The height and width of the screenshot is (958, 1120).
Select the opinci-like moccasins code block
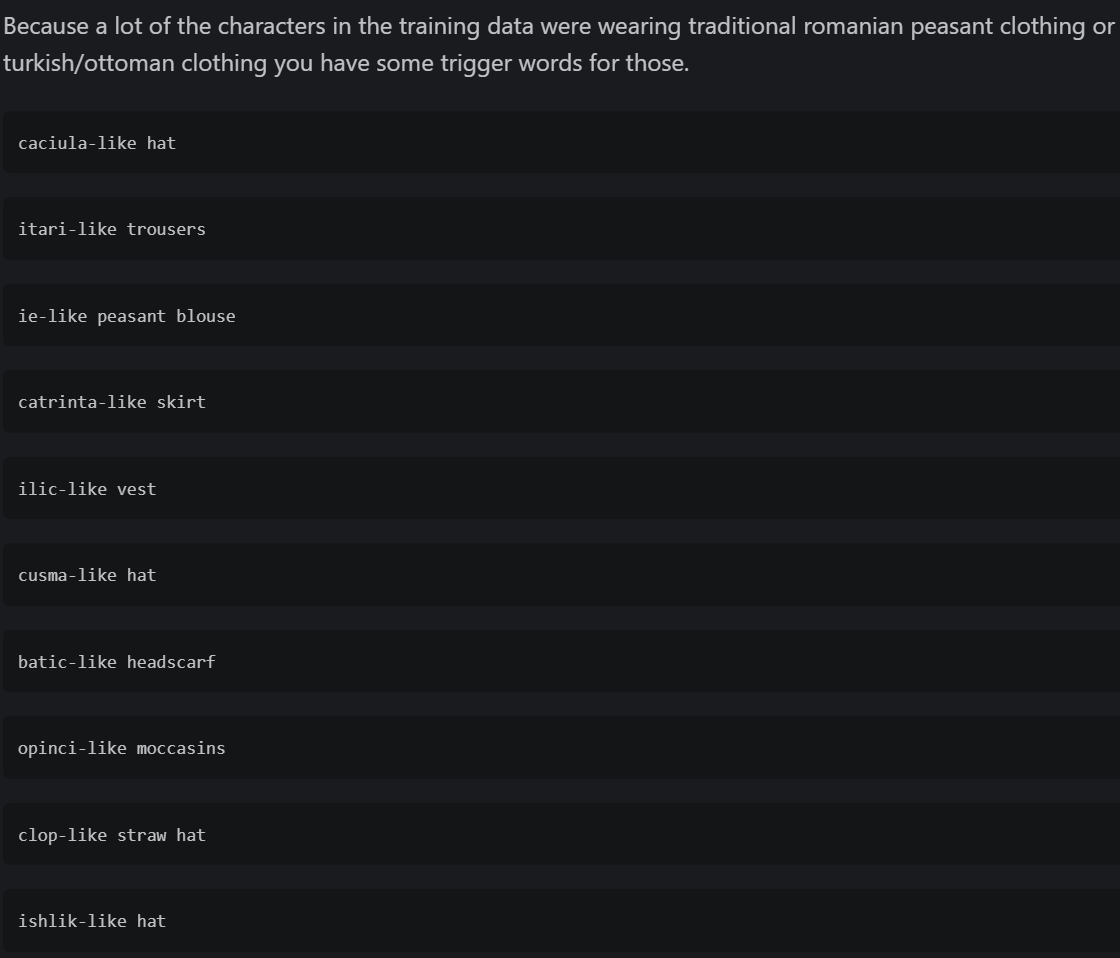coord(561,747)
